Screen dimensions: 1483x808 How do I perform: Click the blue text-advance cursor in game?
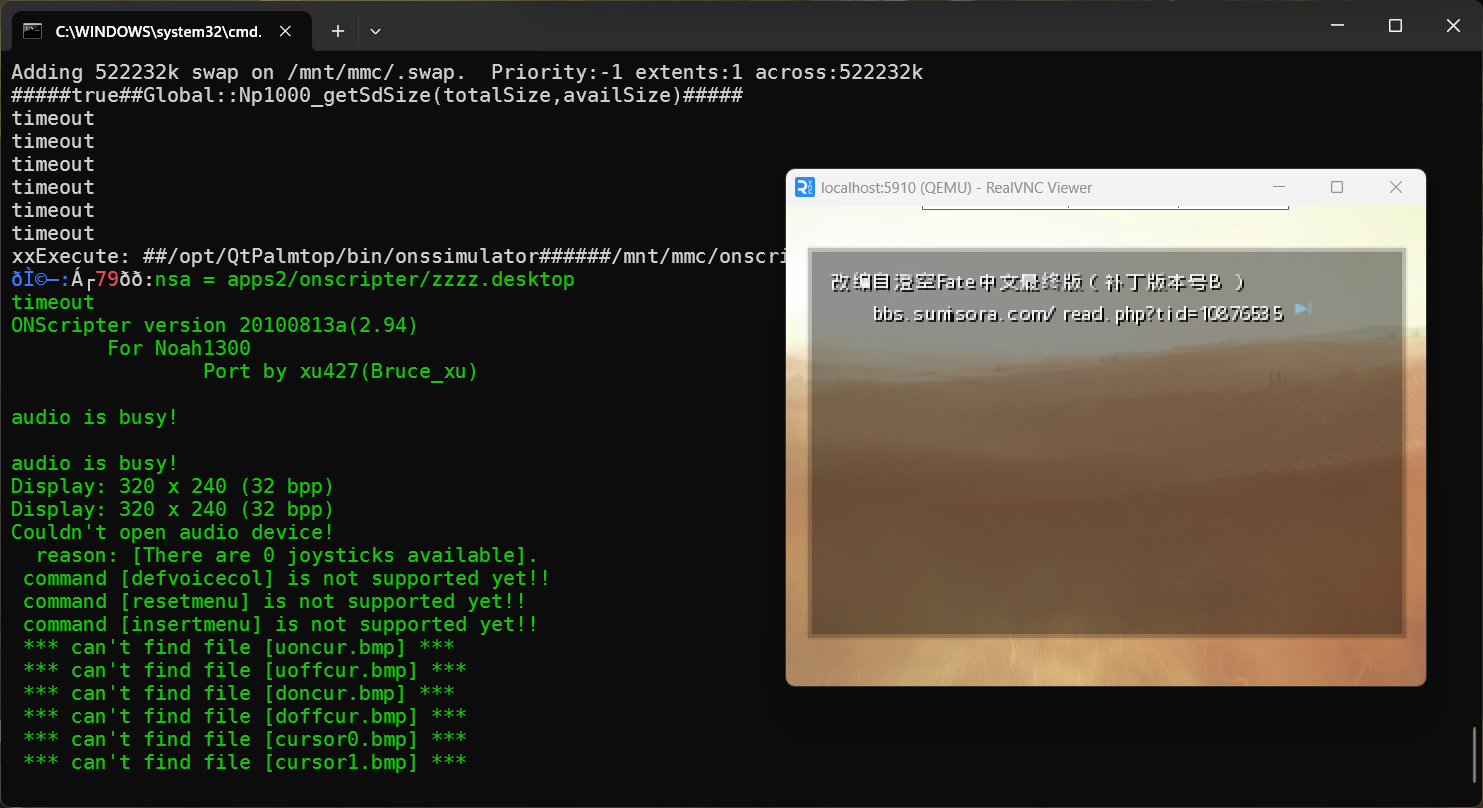(x=1302, y=309)
